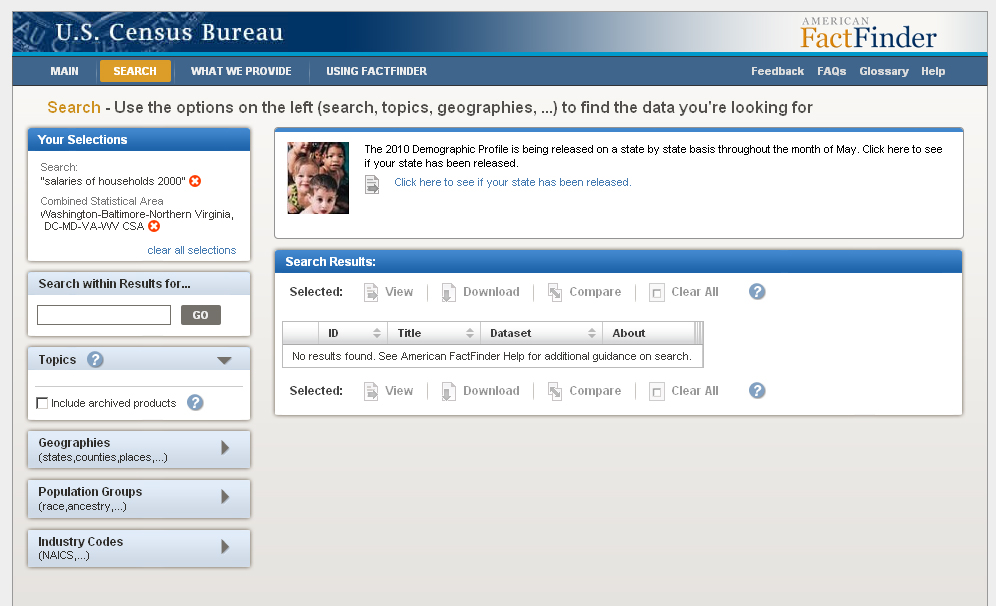Click the bottom View label
This screenshot has width=996, height=606.
click(x=399, y=391)
